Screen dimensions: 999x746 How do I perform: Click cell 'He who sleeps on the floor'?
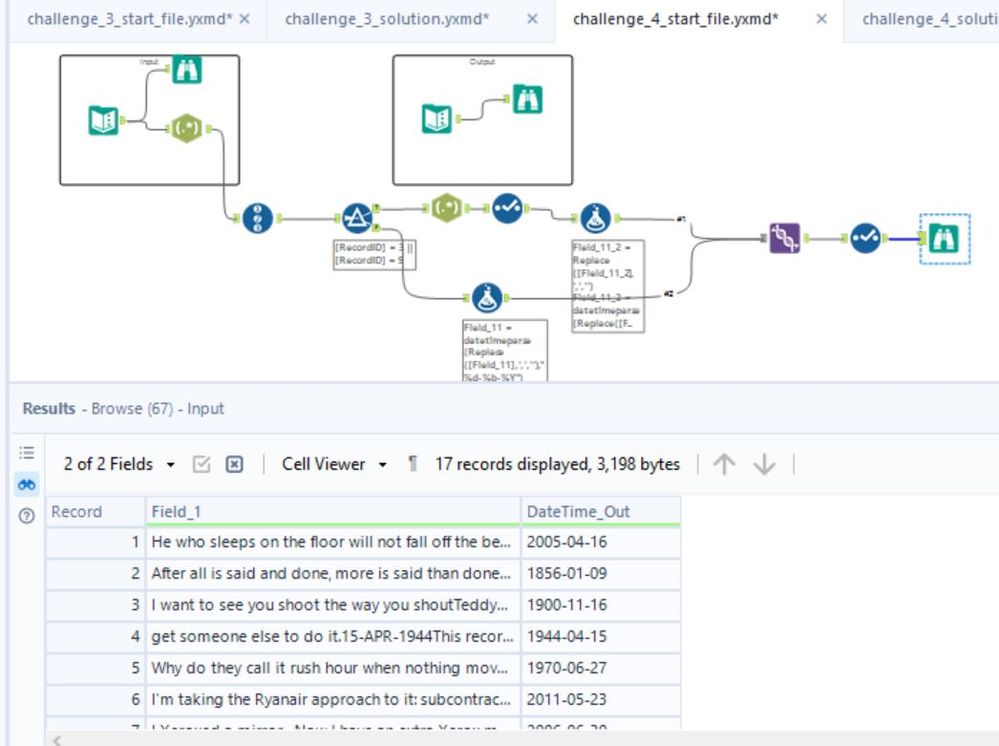coord(333,542)
